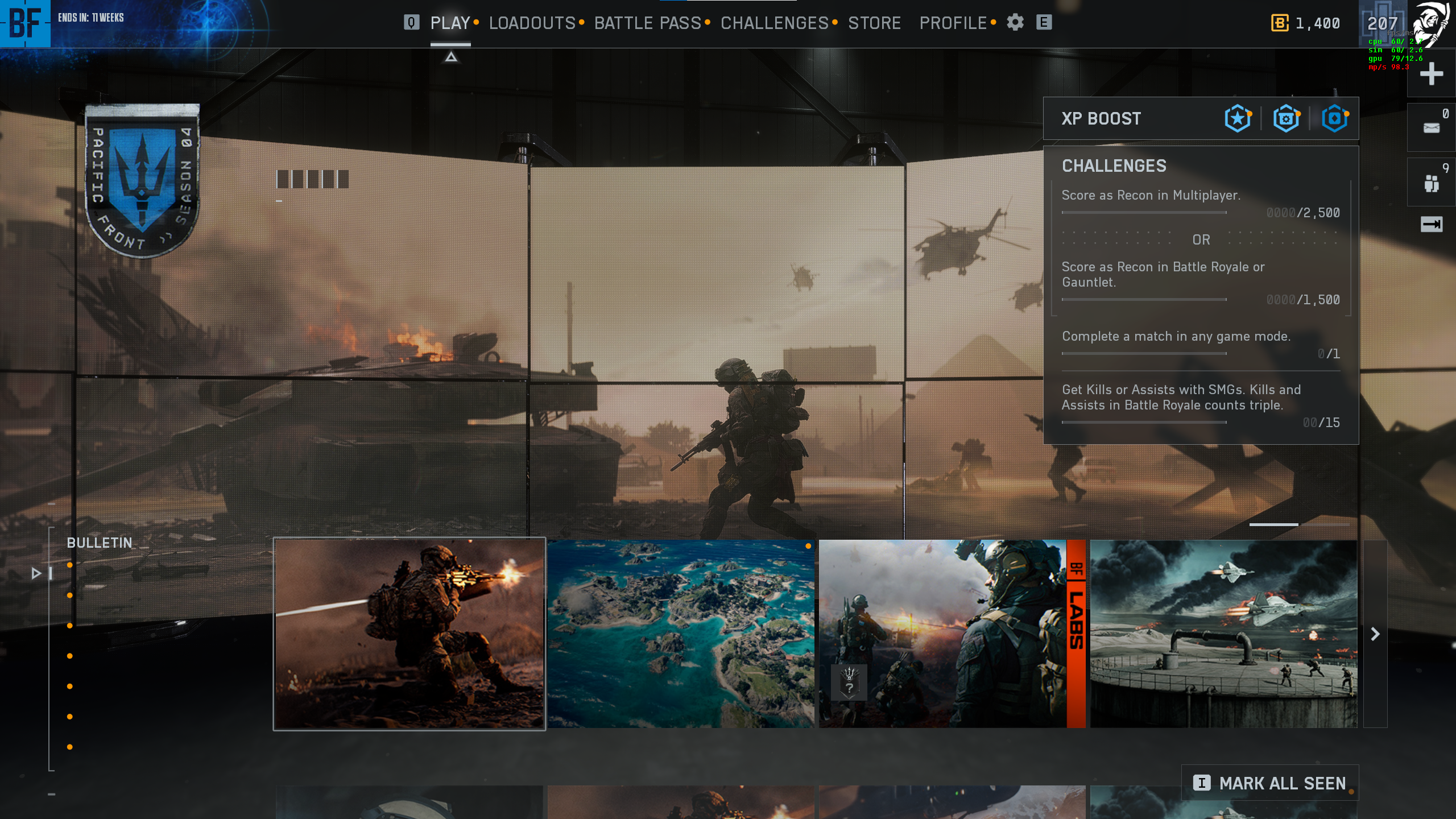Click the player level 207
The height and width of the screenshot is (819, 1456).
(1383, 23)
